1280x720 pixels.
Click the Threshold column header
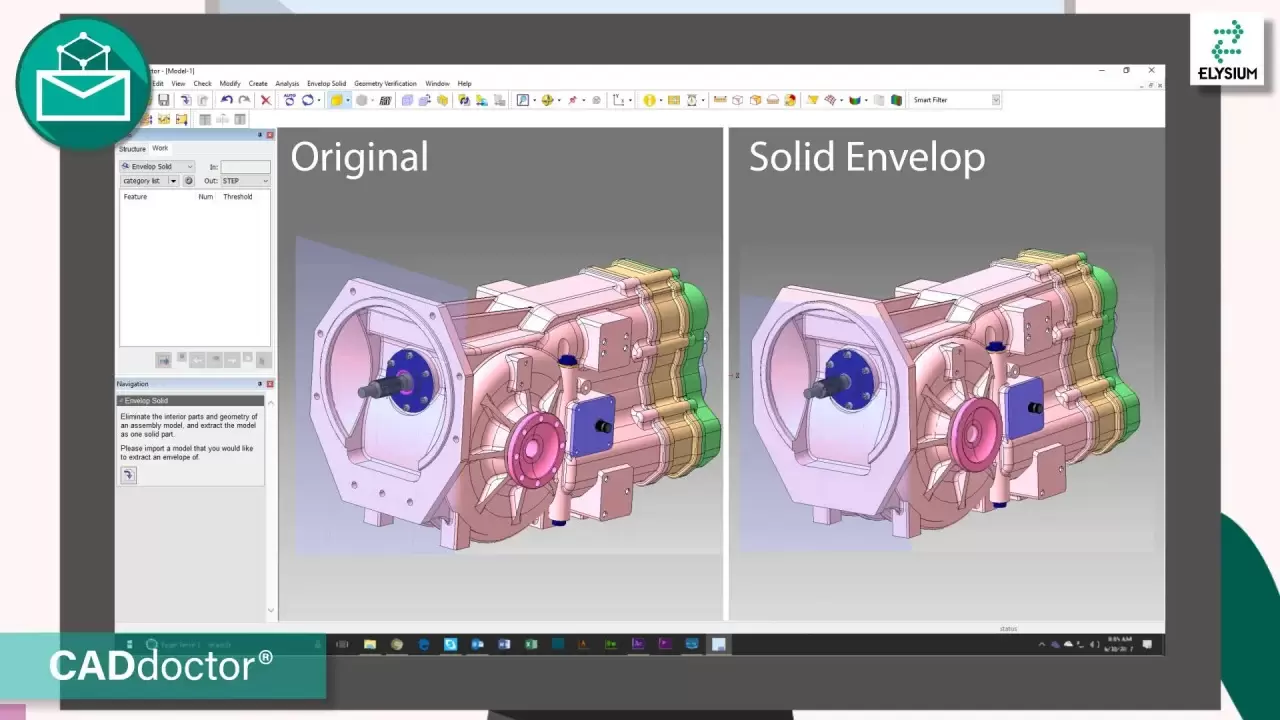238,197
